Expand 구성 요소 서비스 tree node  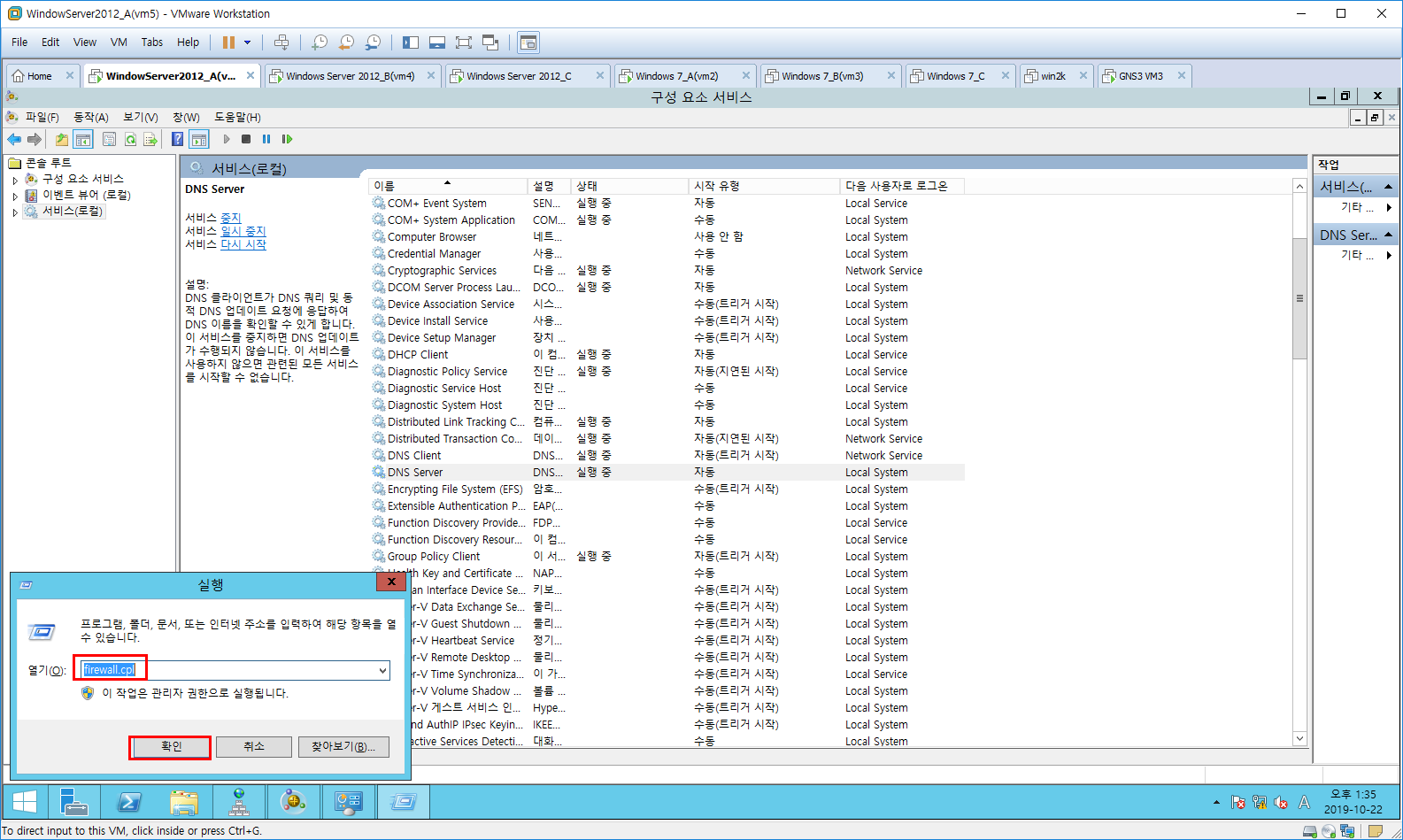coord(15,180)
